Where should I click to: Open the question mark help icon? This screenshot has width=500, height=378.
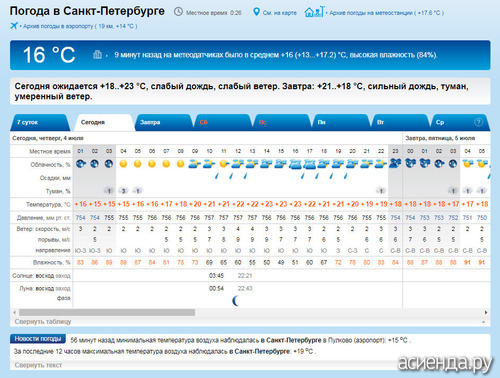point(478,122)
